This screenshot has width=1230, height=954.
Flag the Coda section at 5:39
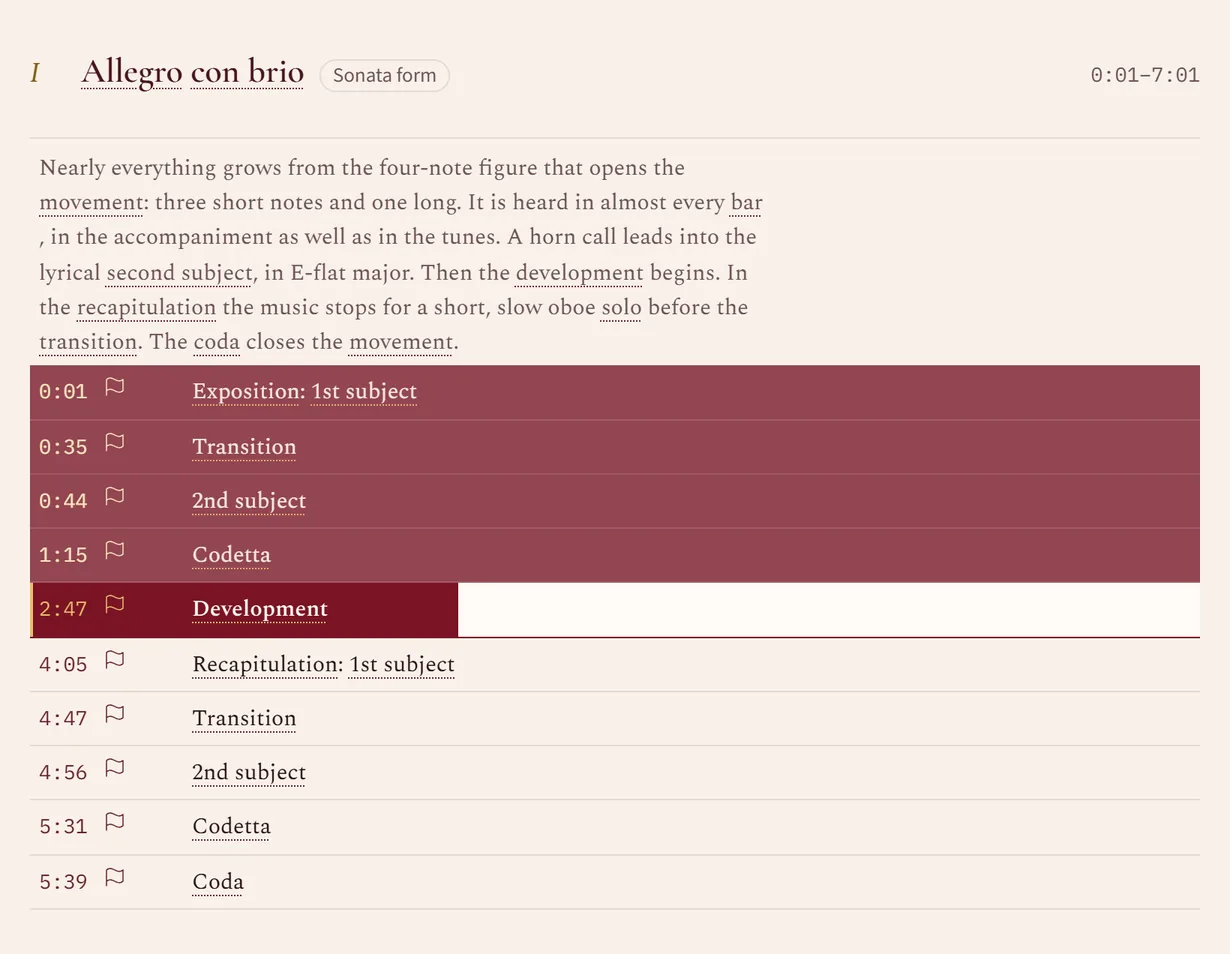(115, 876)
